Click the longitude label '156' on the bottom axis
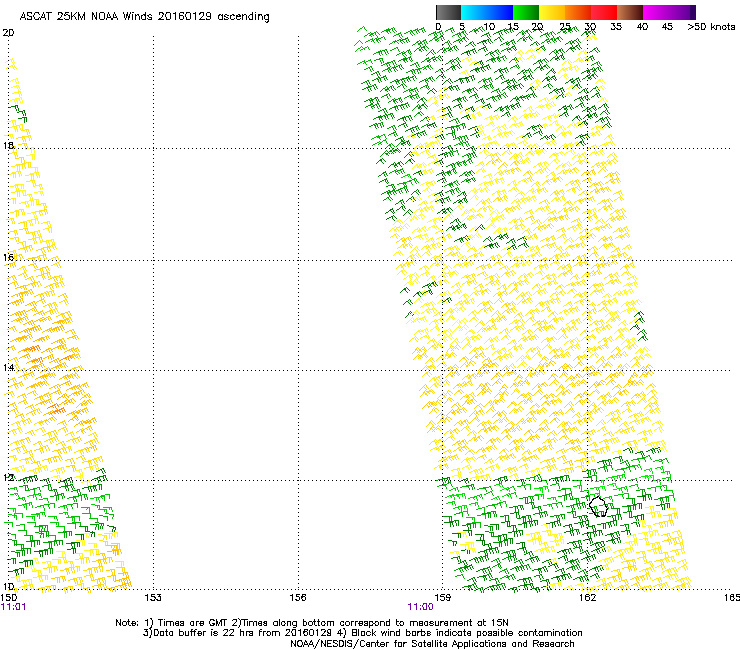This screenshot has width=740, height=650. pyautogui.click(x=298, y=598)
